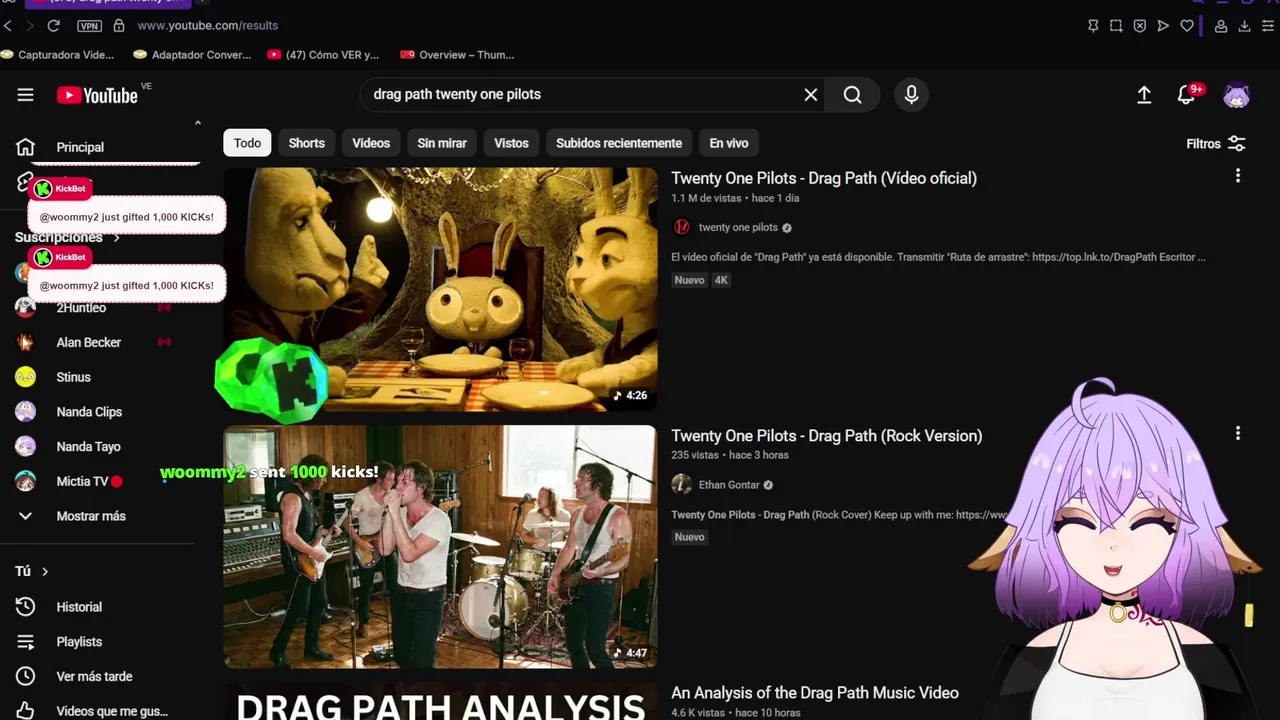Select the 'Shorts' filter chip
The height and width of the screenshot is (720, 1280).
pyautogui.click(x=306, y=143)
